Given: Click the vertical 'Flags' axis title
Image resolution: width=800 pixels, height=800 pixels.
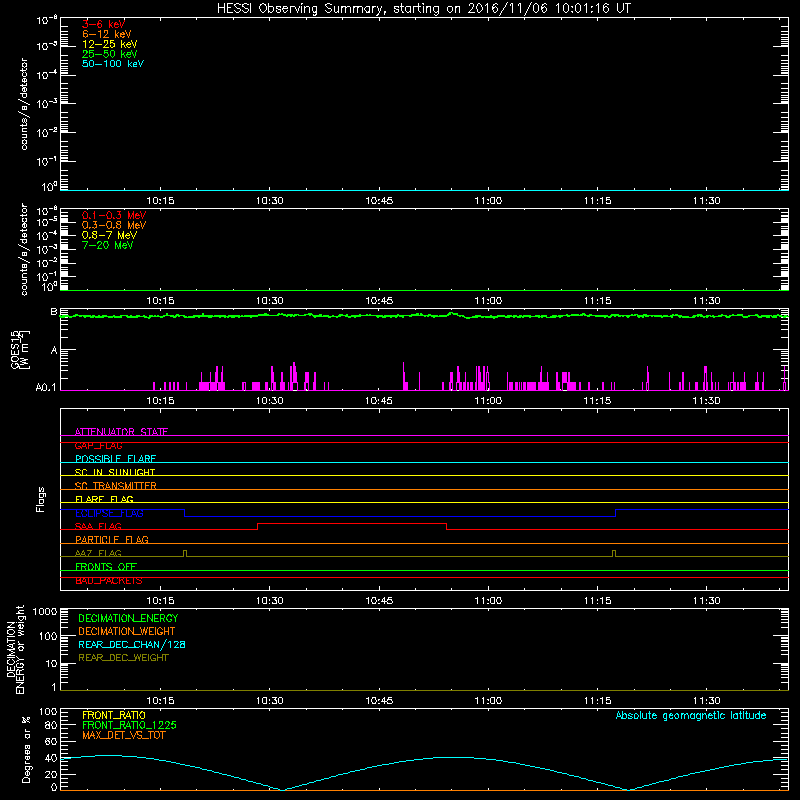Looking at the screenshot, I should pos(41,499).
